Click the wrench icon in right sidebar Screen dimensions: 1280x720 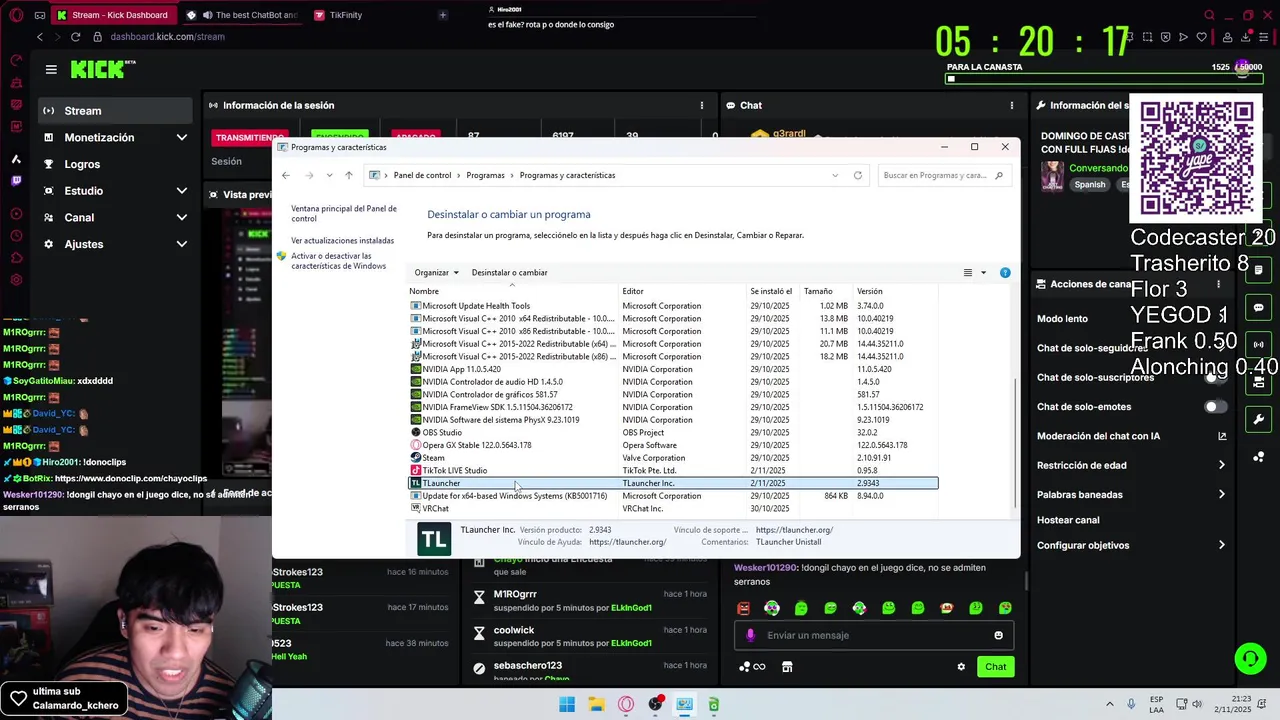1259,419
